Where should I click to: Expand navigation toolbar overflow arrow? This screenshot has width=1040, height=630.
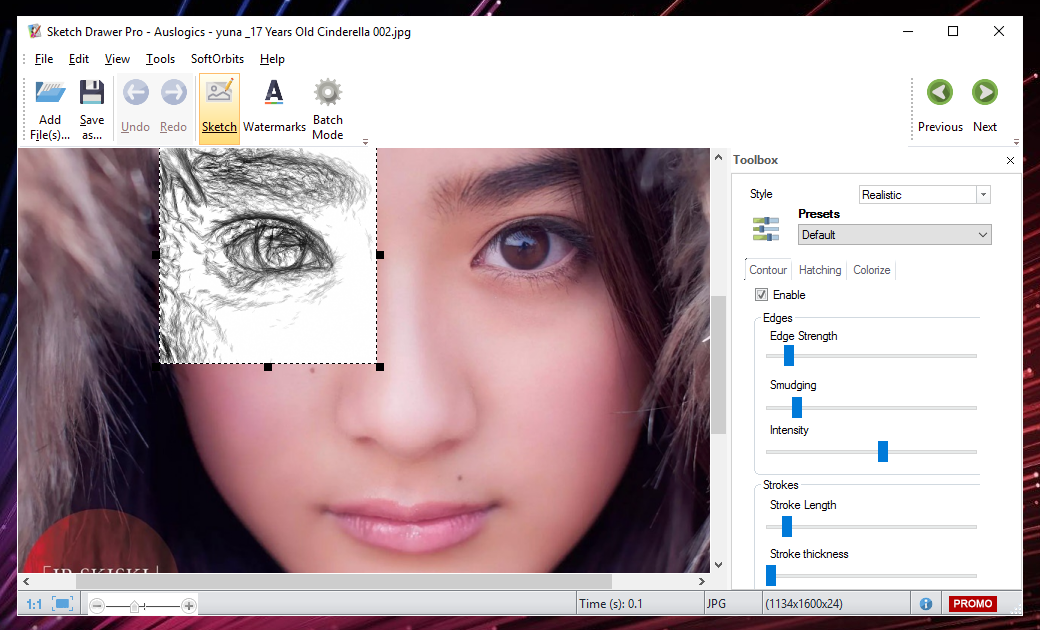click(x=1016, y=142)
